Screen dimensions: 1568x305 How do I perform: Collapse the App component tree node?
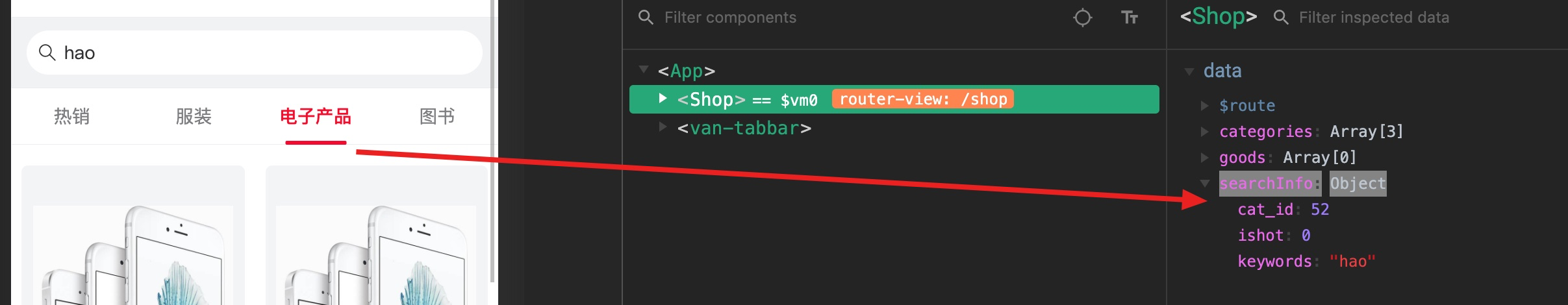pos(644,69)
